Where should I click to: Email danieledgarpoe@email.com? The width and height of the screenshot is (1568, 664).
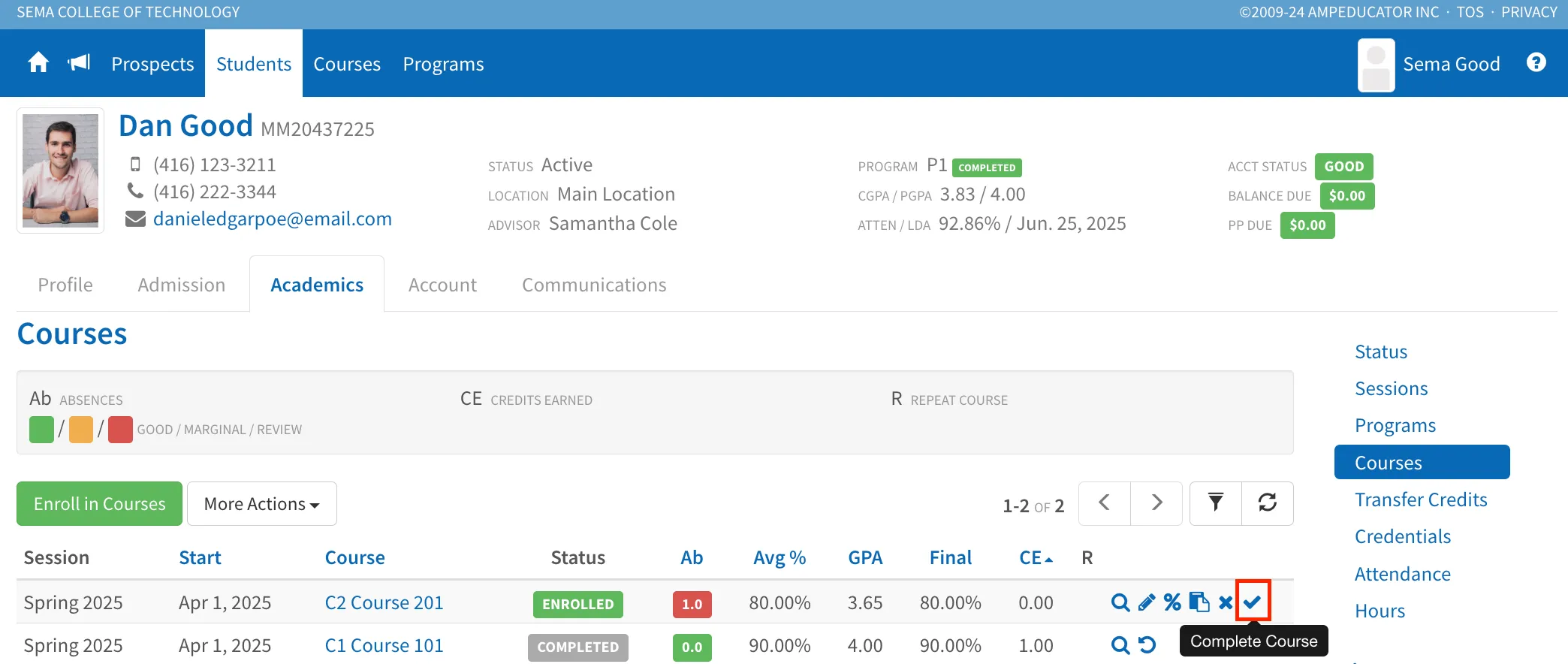point(273,219)
